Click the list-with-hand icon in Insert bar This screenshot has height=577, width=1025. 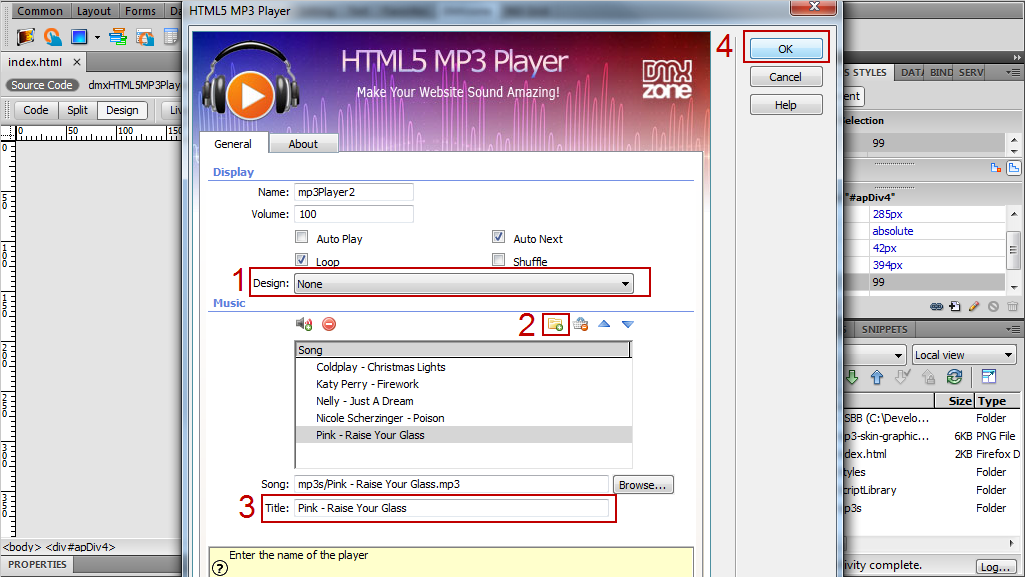[x=144, y=37]
